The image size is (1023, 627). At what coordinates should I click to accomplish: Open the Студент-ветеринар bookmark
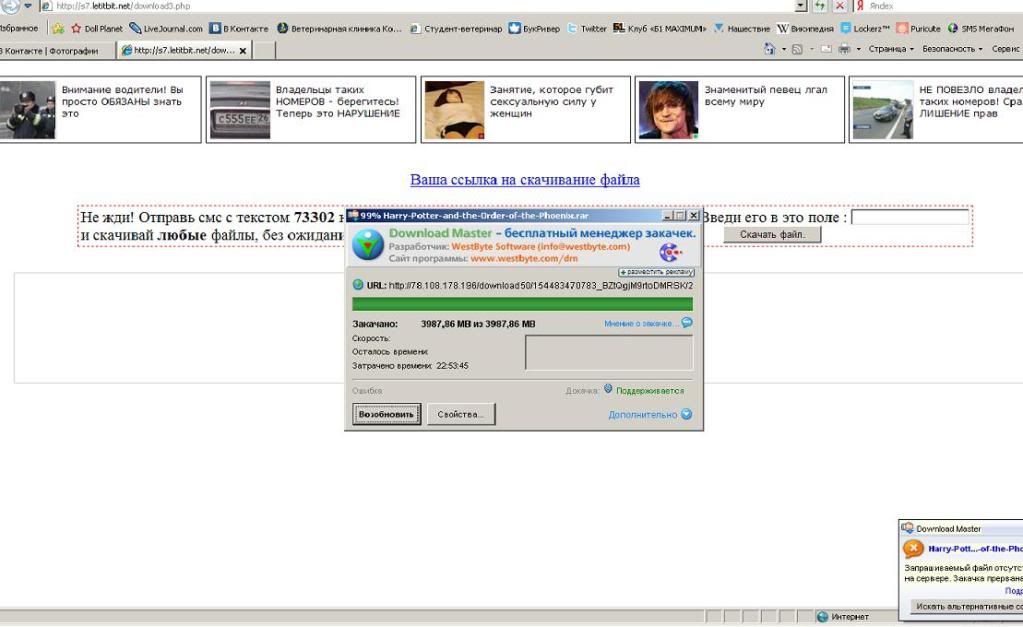point(456,28)
